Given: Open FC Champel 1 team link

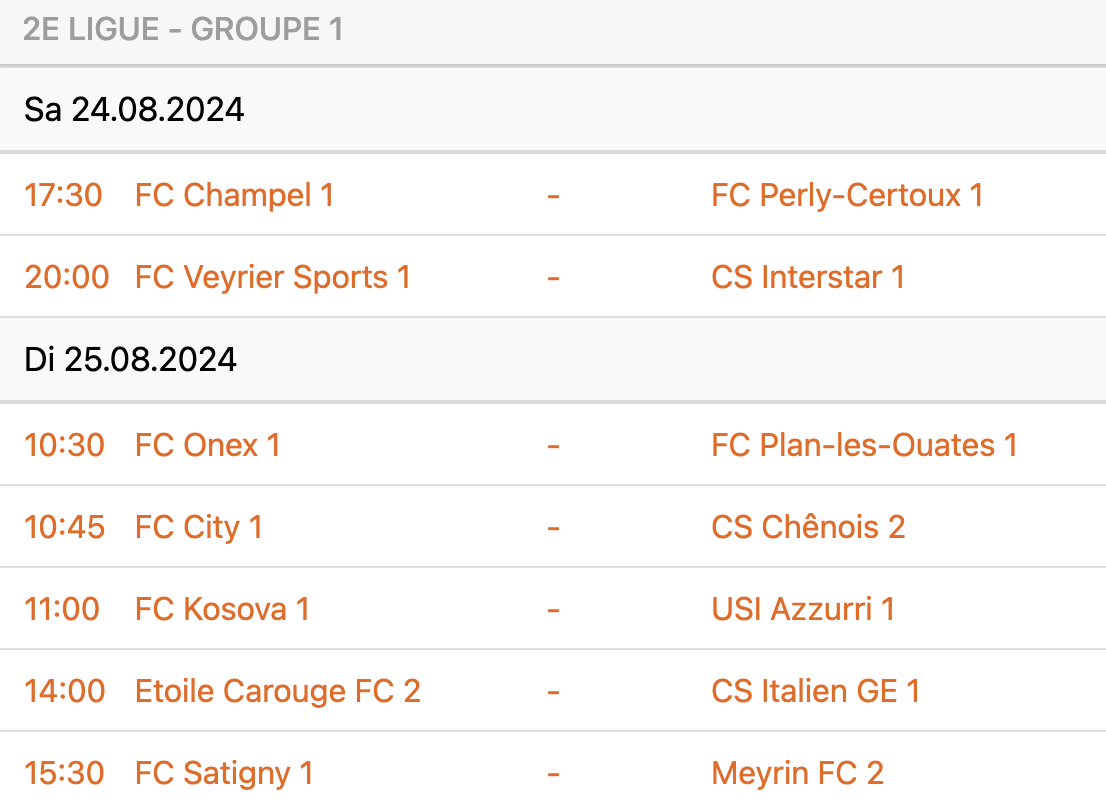Looking at the screenshot, I should (234, 195).
